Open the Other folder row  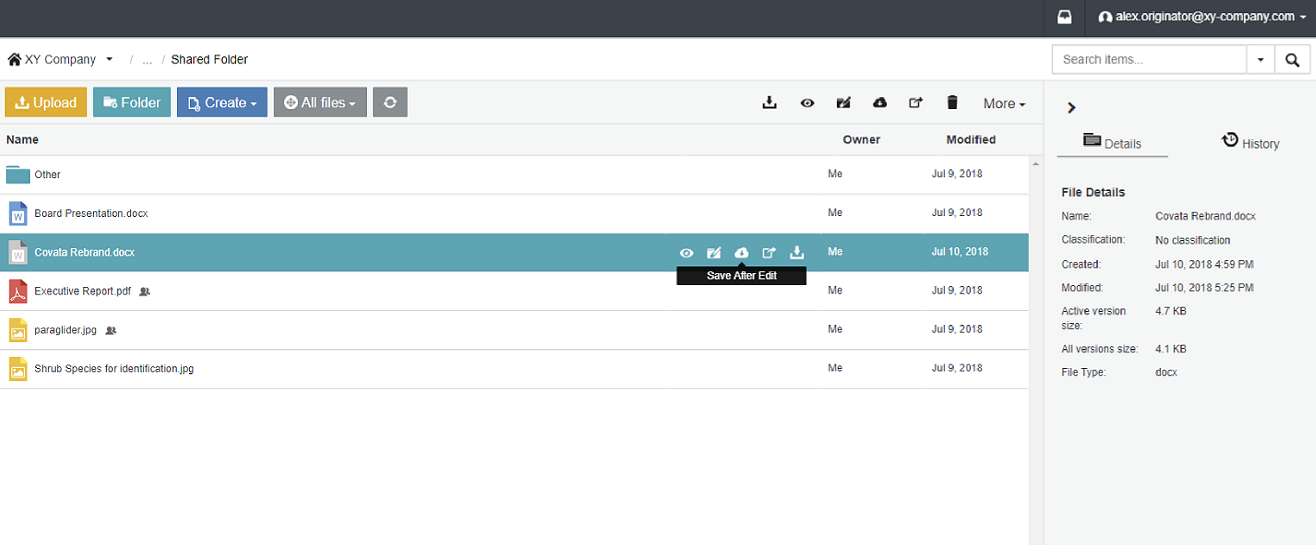(x=514, y=174)
